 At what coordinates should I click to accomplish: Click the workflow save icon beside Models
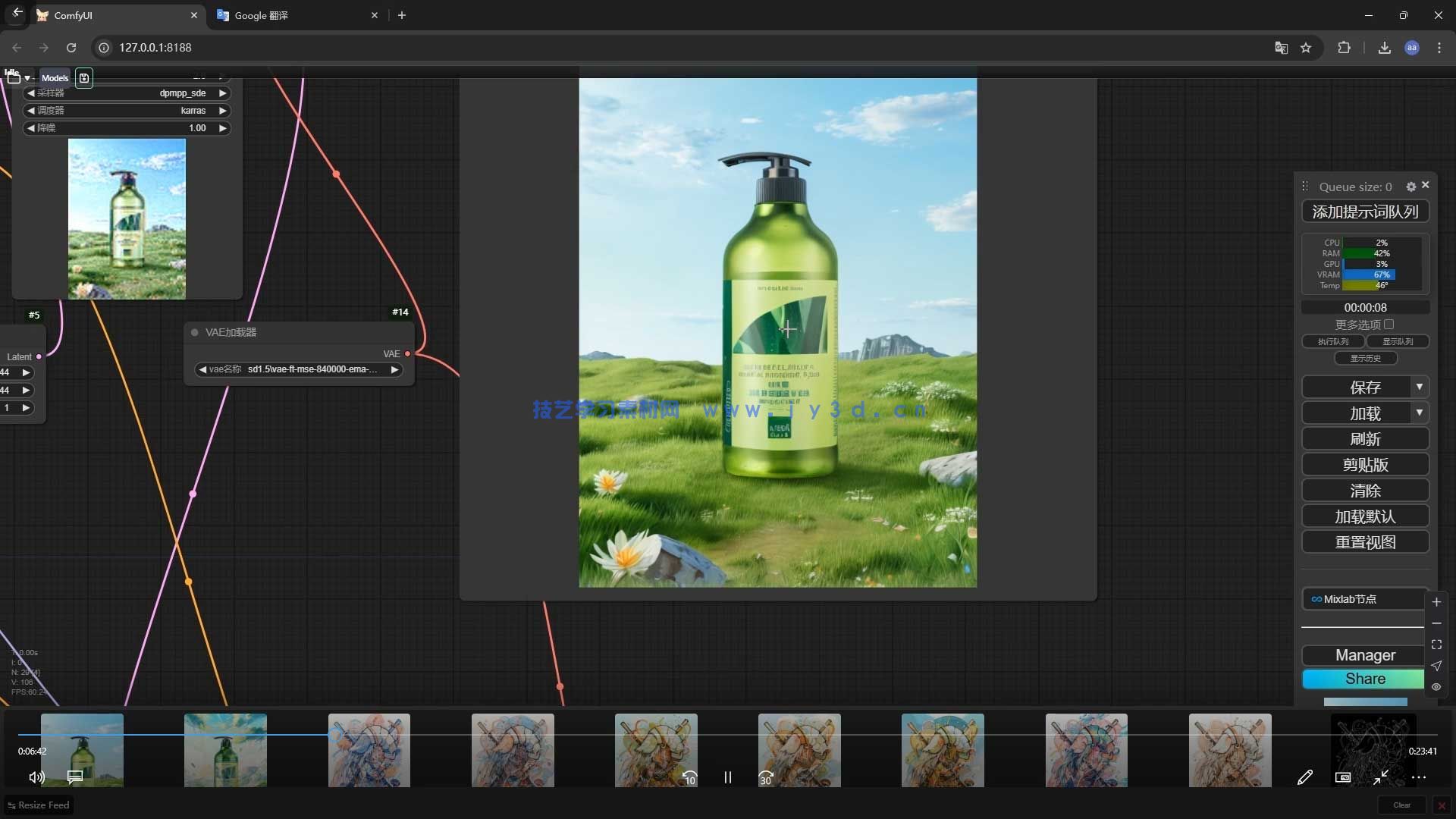tap(84, 78)
